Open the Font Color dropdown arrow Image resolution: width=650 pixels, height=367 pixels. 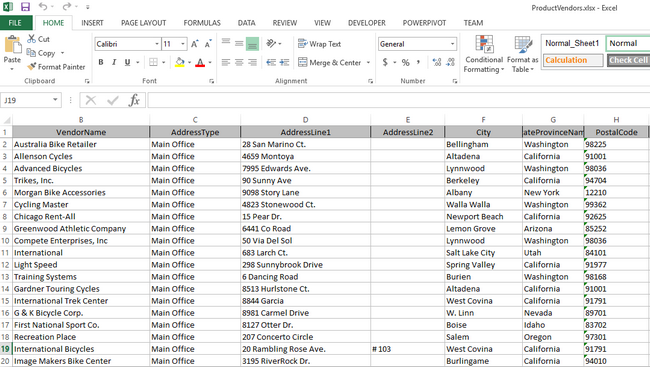[x=210, y=63]
